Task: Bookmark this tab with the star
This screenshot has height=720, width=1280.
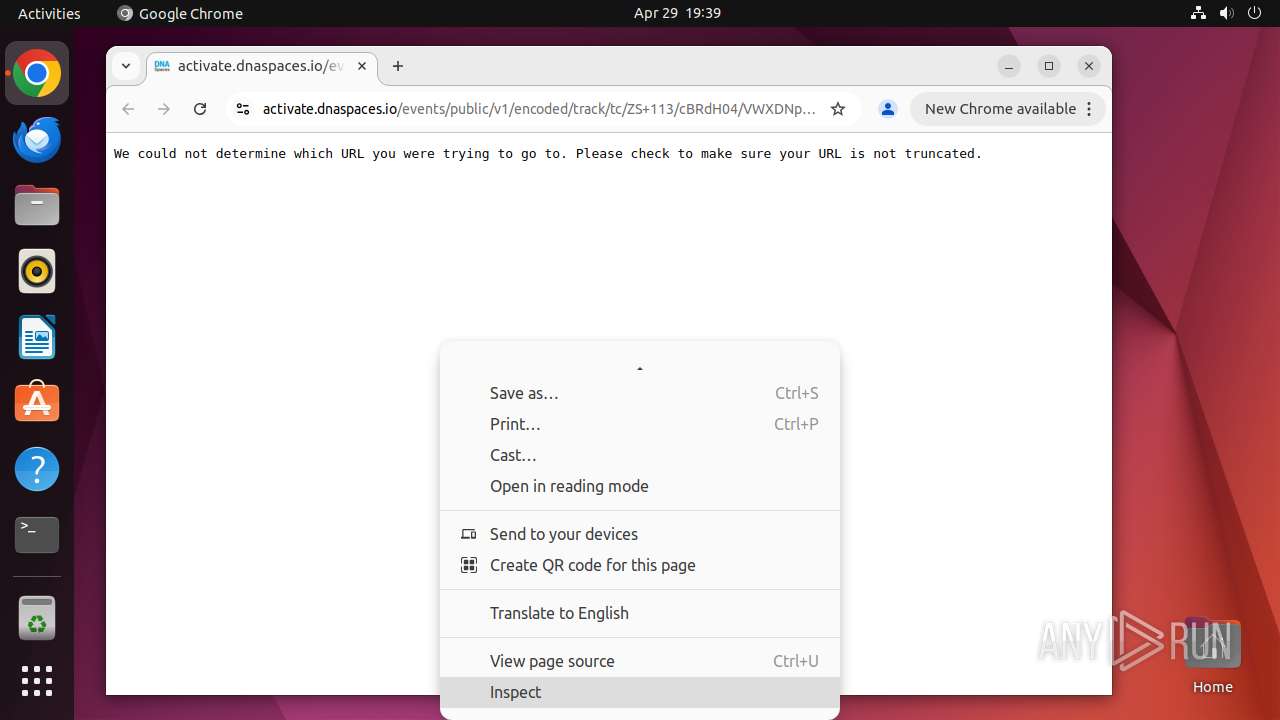Action: tap(838, 109)
